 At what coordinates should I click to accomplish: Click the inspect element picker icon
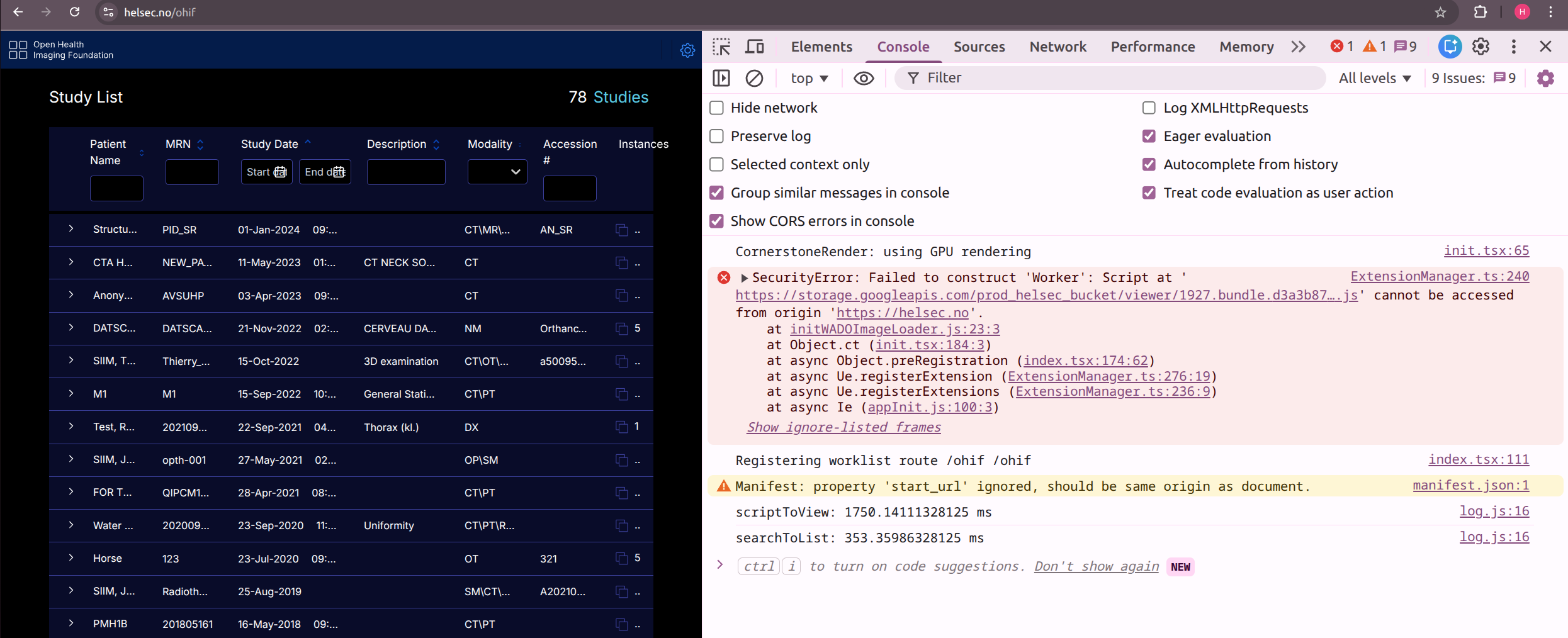[721, 47]
